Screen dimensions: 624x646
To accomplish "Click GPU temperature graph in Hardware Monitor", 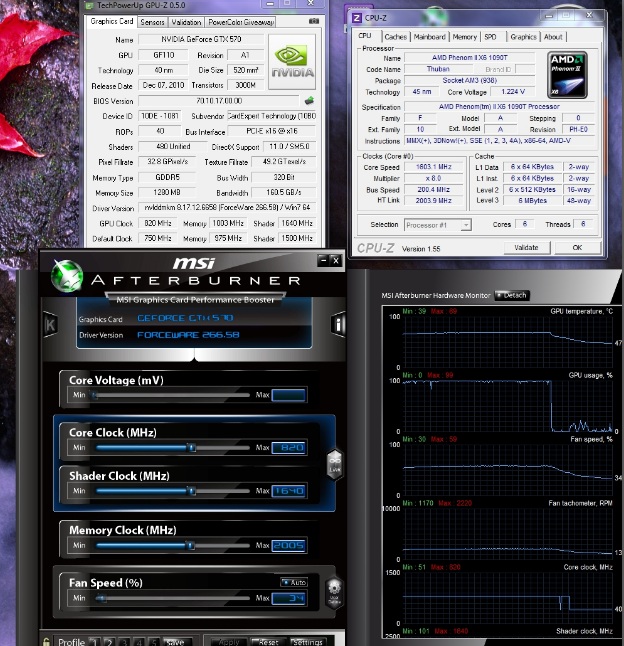I will pos(507,341).
